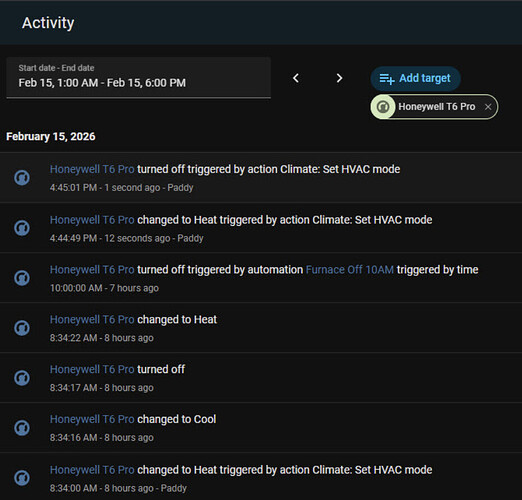Click thermostat icon in Honeywell T6 Pro chip
The height and width of the screenshot is (500, 522).
click(x=383, y=107)
